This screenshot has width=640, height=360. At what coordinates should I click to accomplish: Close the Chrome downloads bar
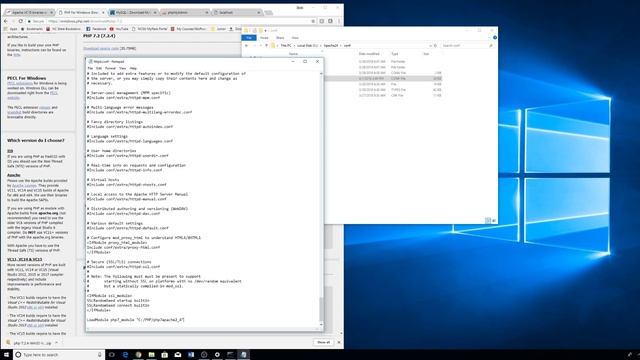click(x=339, y=342)
